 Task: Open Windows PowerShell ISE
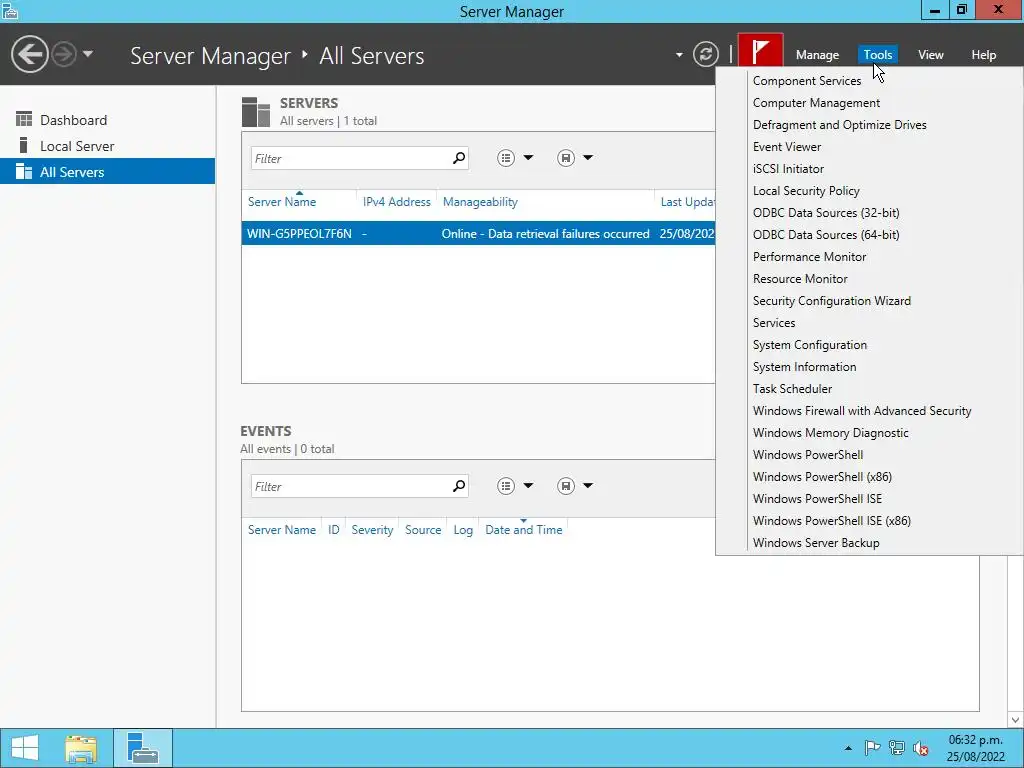817,499
